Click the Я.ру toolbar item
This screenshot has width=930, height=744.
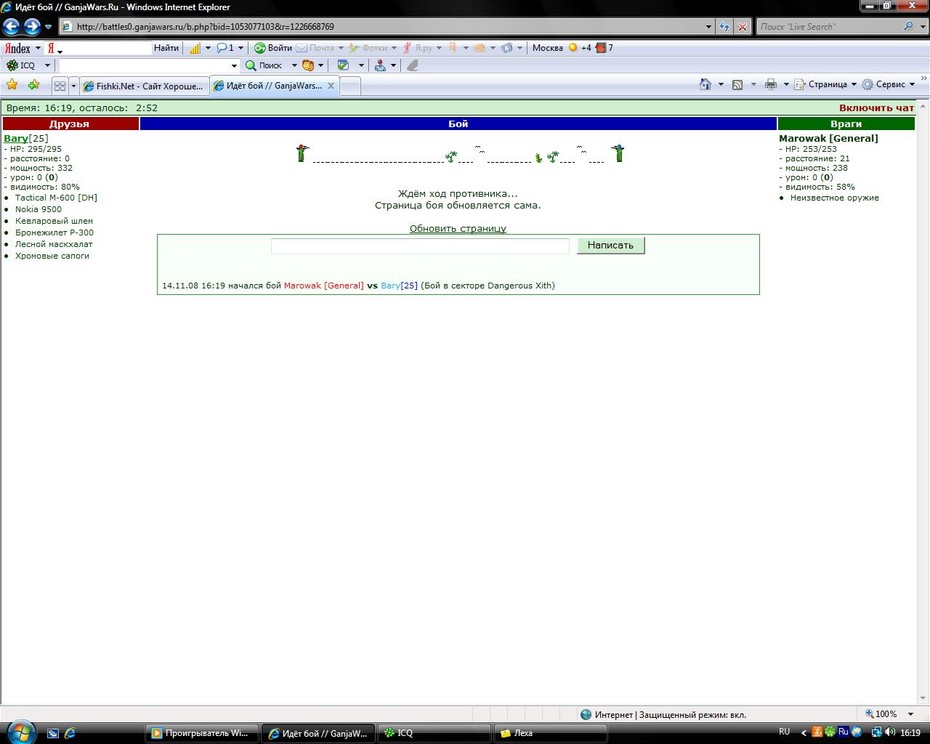418,47
